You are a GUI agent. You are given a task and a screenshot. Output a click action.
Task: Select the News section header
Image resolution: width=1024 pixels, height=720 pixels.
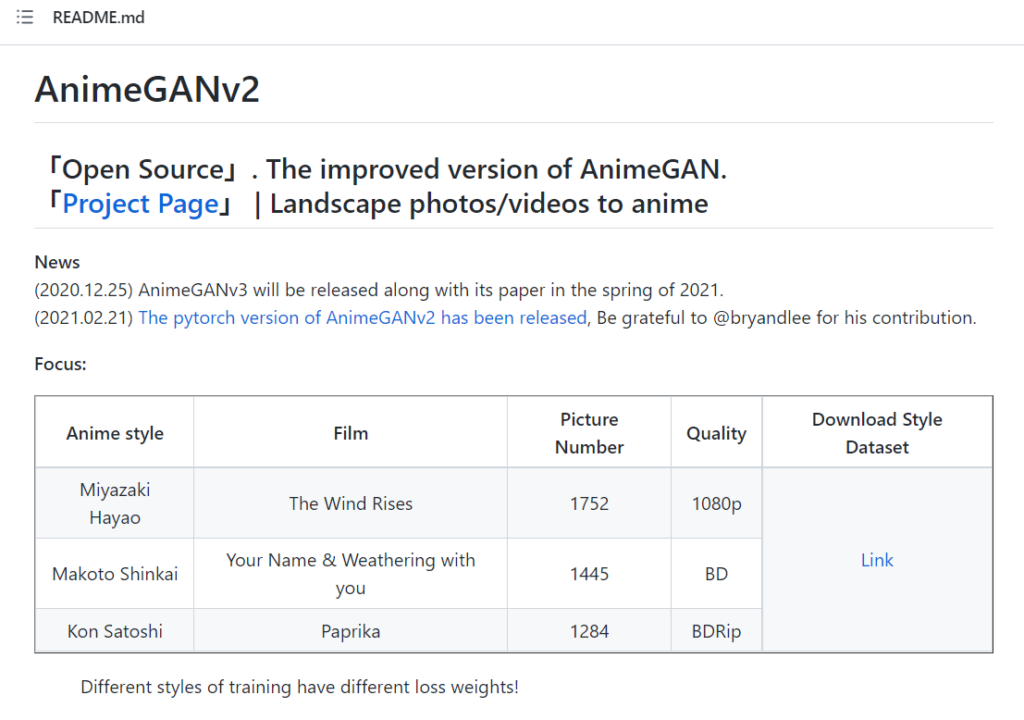click(56, 262)
